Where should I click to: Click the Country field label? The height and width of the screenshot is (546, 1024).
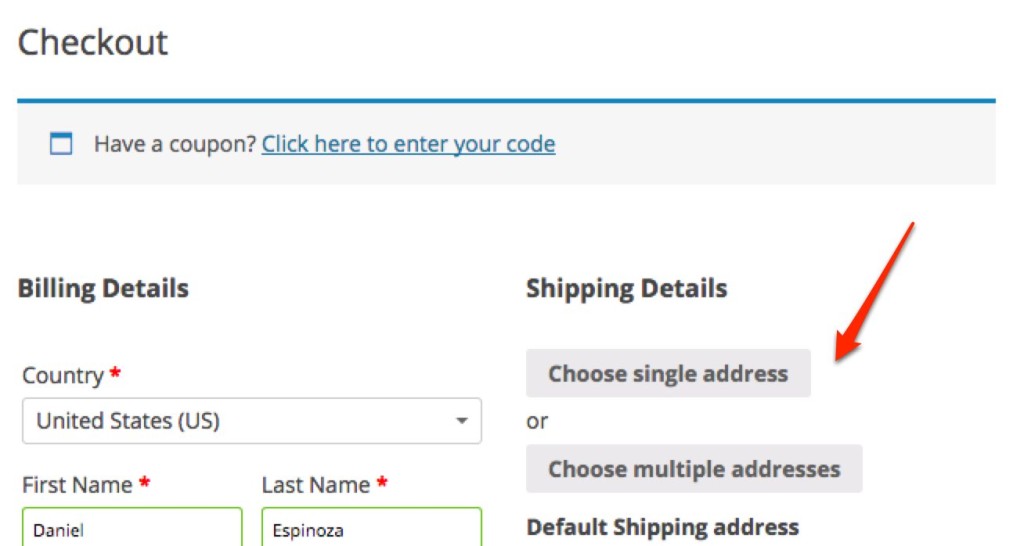pyautogui.click(x=63, y=376)
